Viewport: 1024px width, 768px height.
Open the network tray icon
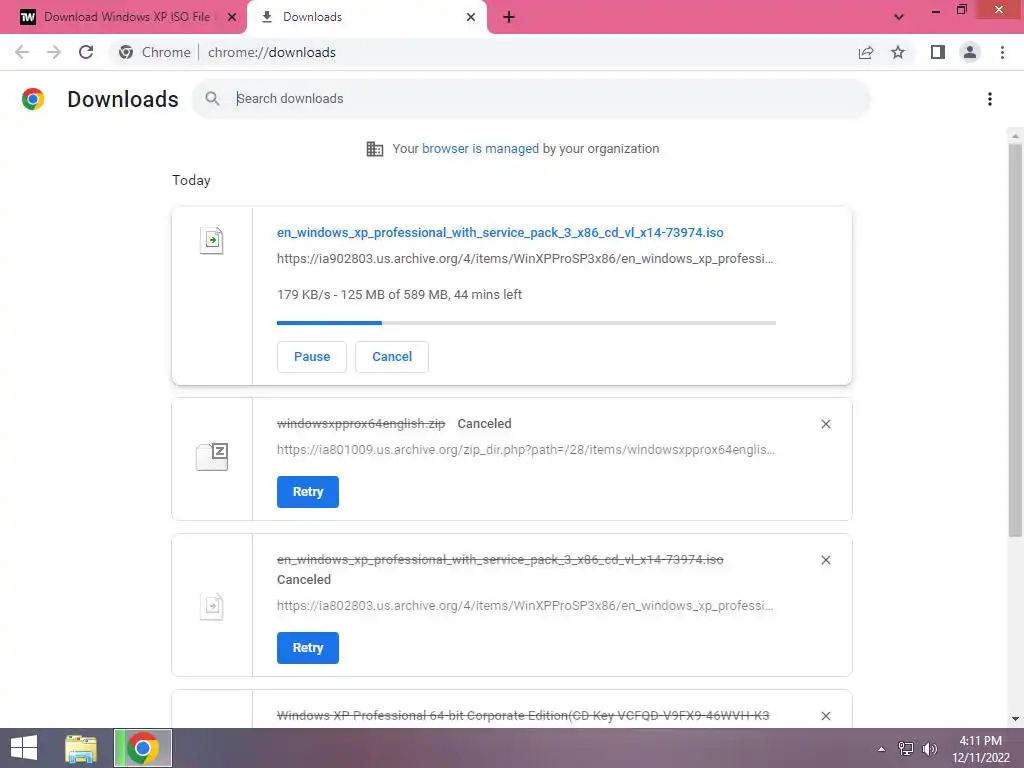(x=906, y=749)
